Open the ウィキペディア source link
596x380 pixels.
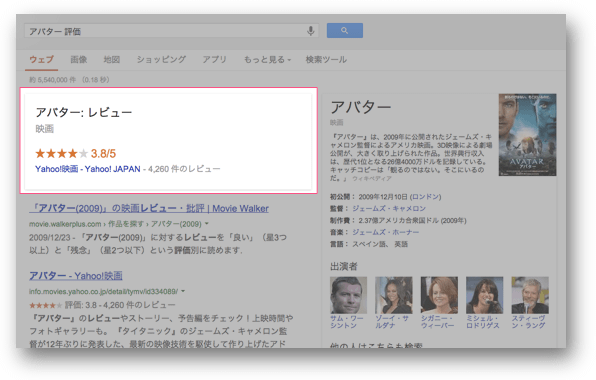click(x=371, y=179)
